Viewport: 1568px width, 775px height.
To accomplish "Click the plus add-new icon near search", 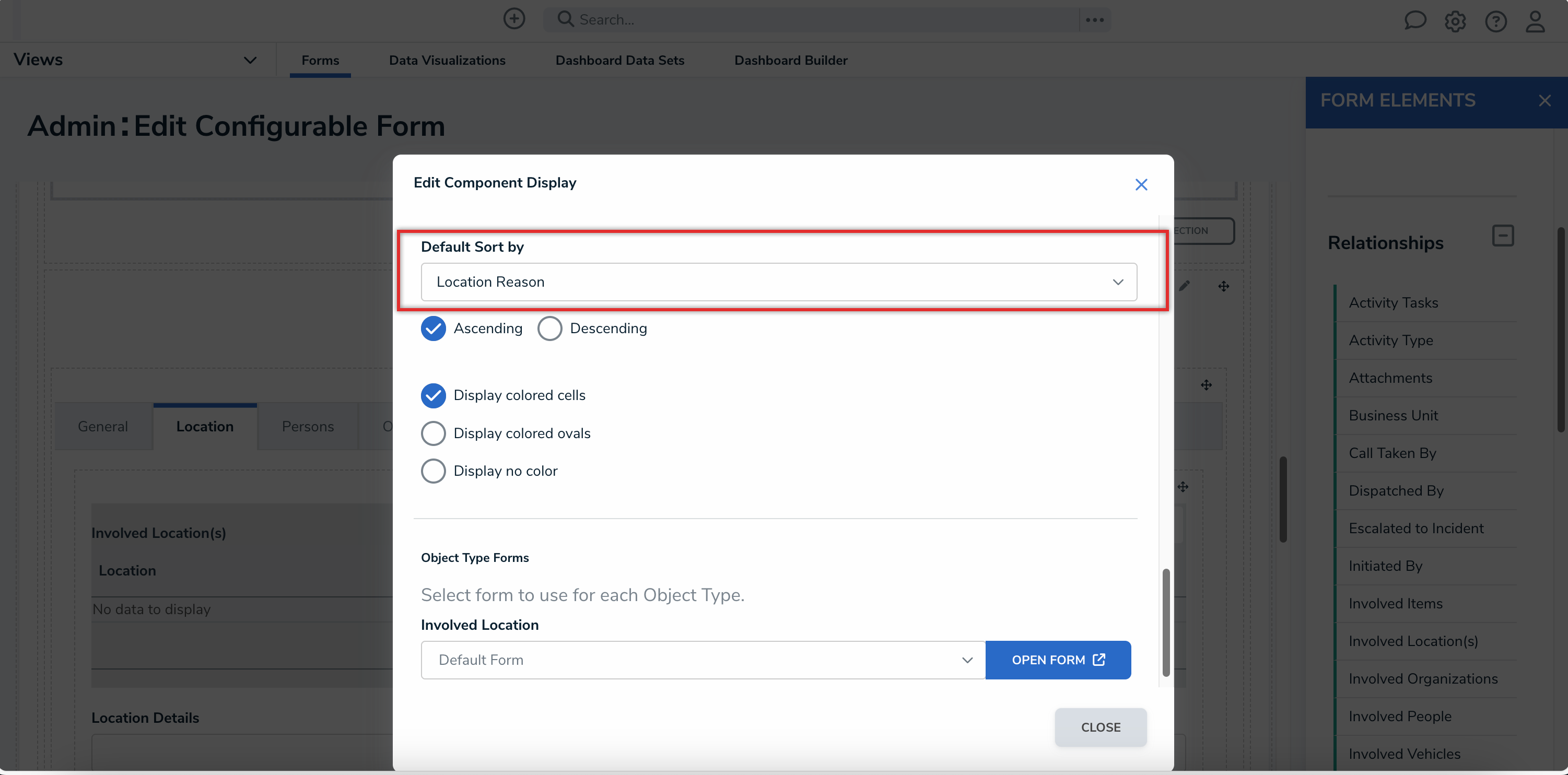I will coord(514,19).
